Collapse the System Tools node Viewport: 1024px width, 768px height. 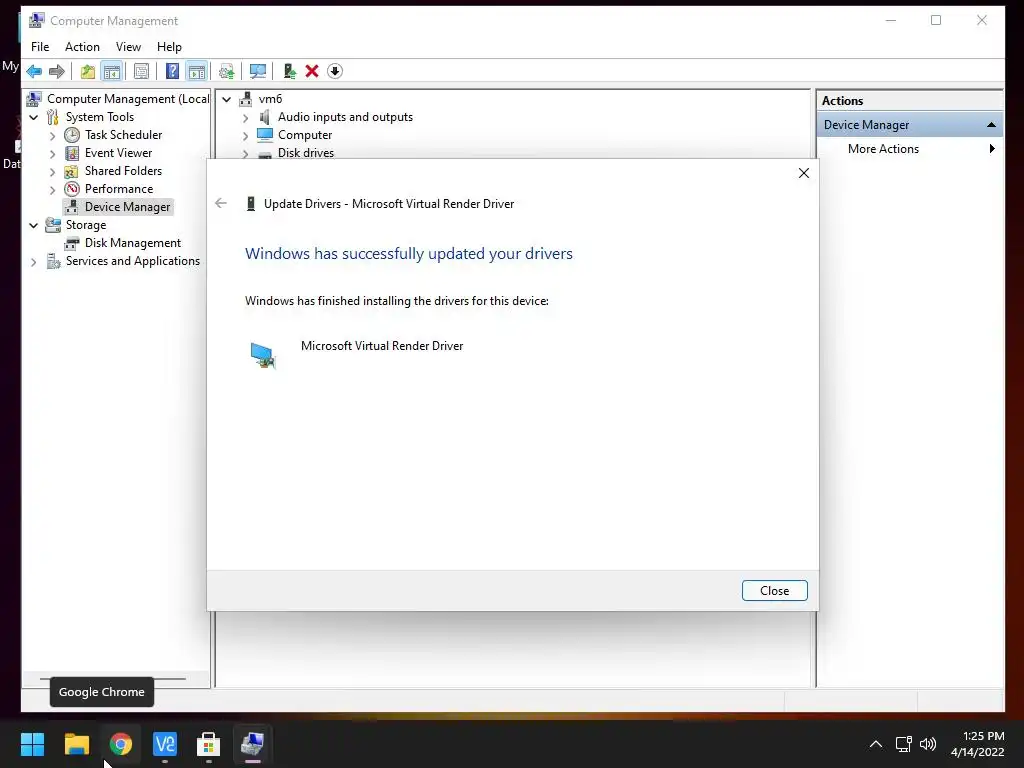34,117
